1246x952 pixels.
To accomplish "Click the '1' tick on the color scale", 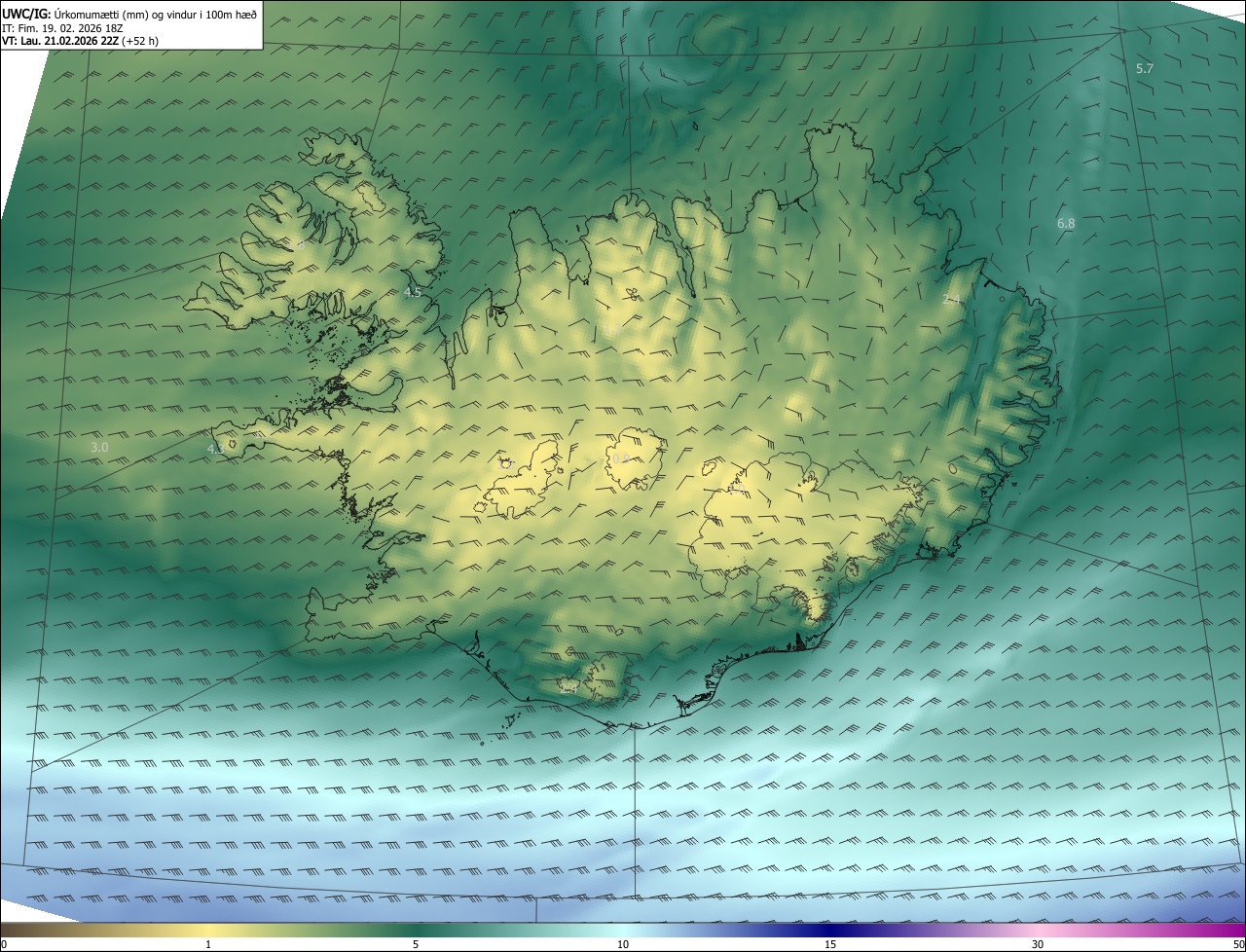I will click(x=208, y=944).
